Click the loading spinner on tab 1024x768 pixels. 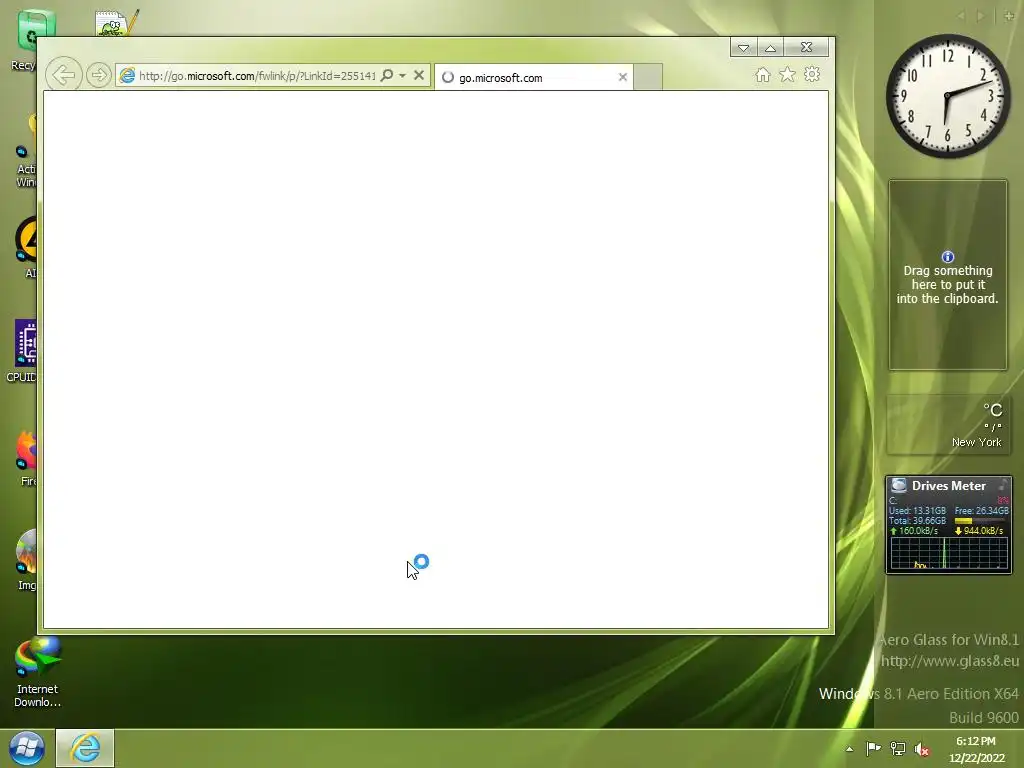pyautogui.click(x=447, y=78)
